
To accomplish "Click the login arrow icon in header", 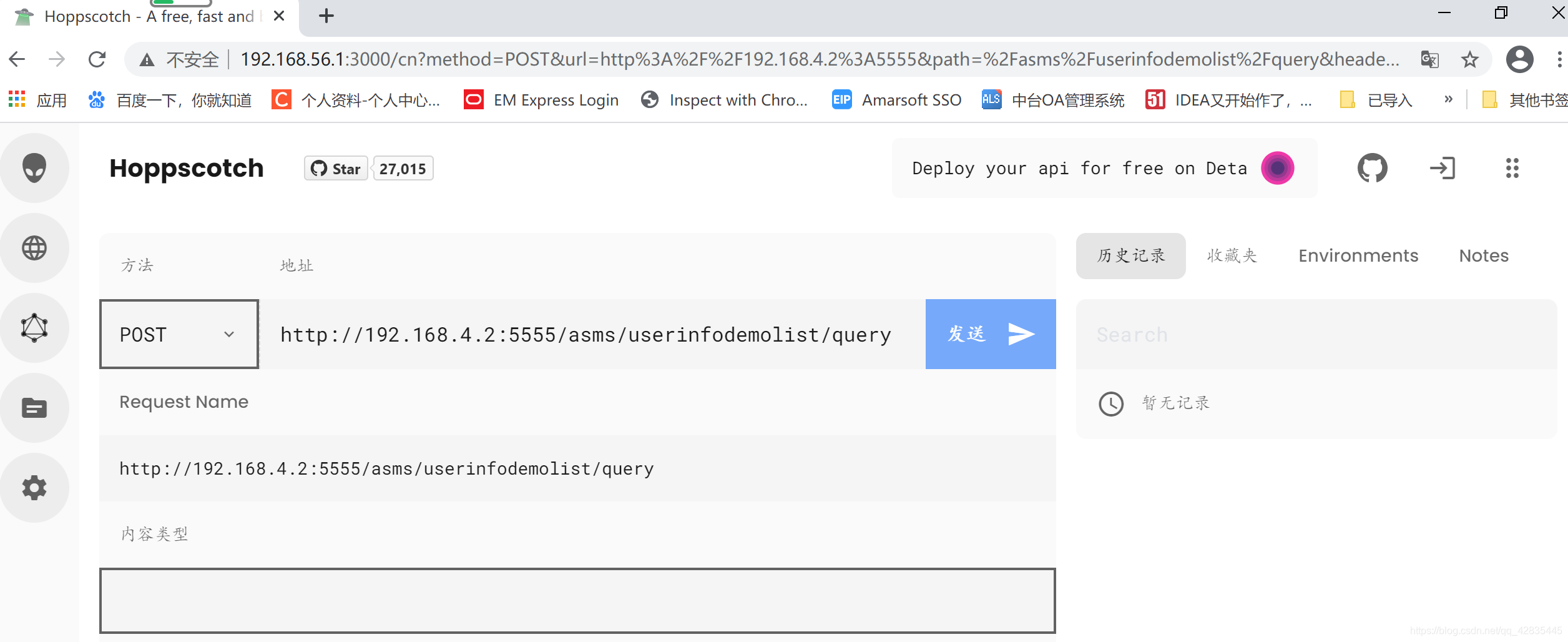I will click(x=1442, y=168).
